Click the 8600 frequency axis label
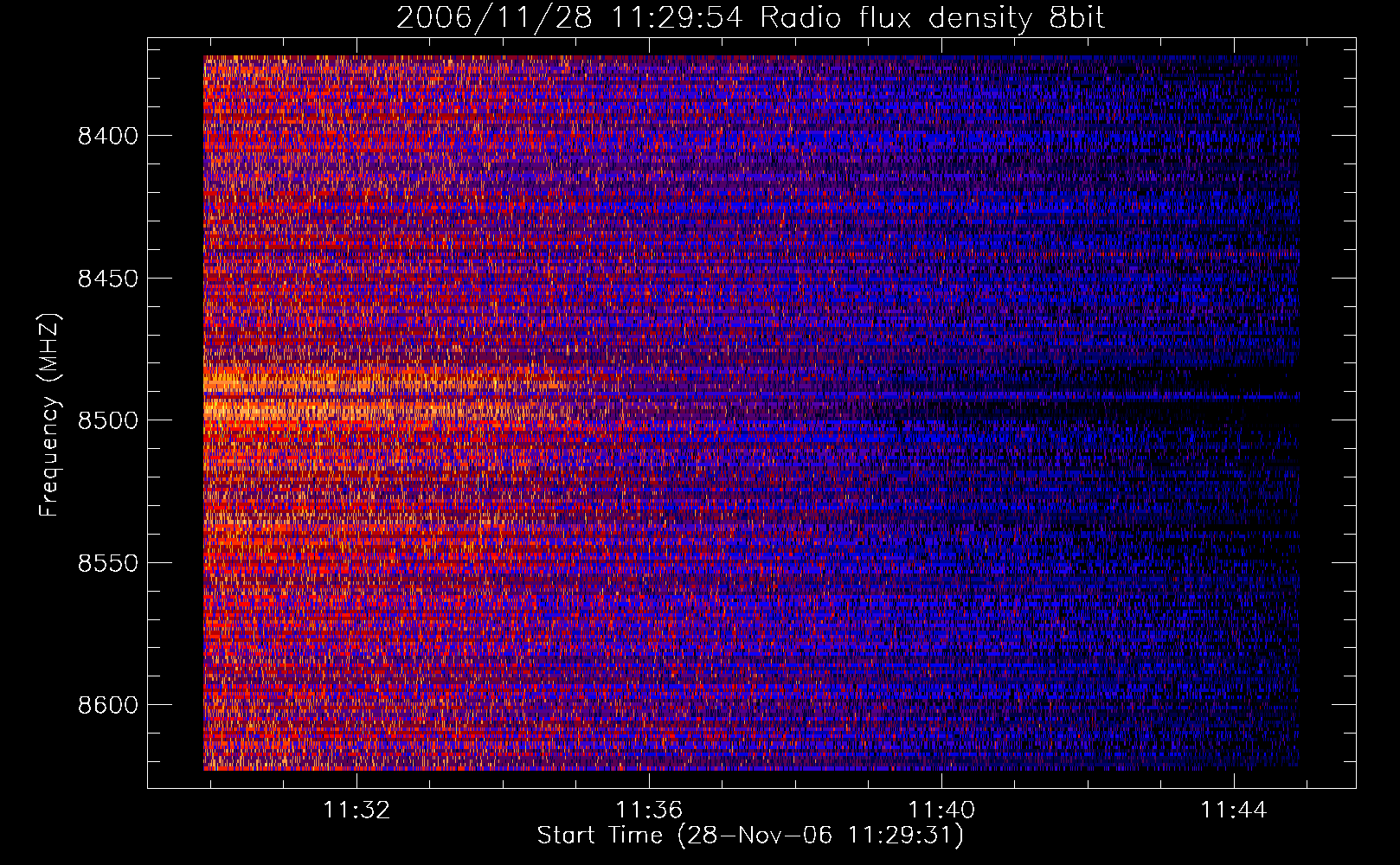The image size is (1400, 865). click(x=107, y=705)
